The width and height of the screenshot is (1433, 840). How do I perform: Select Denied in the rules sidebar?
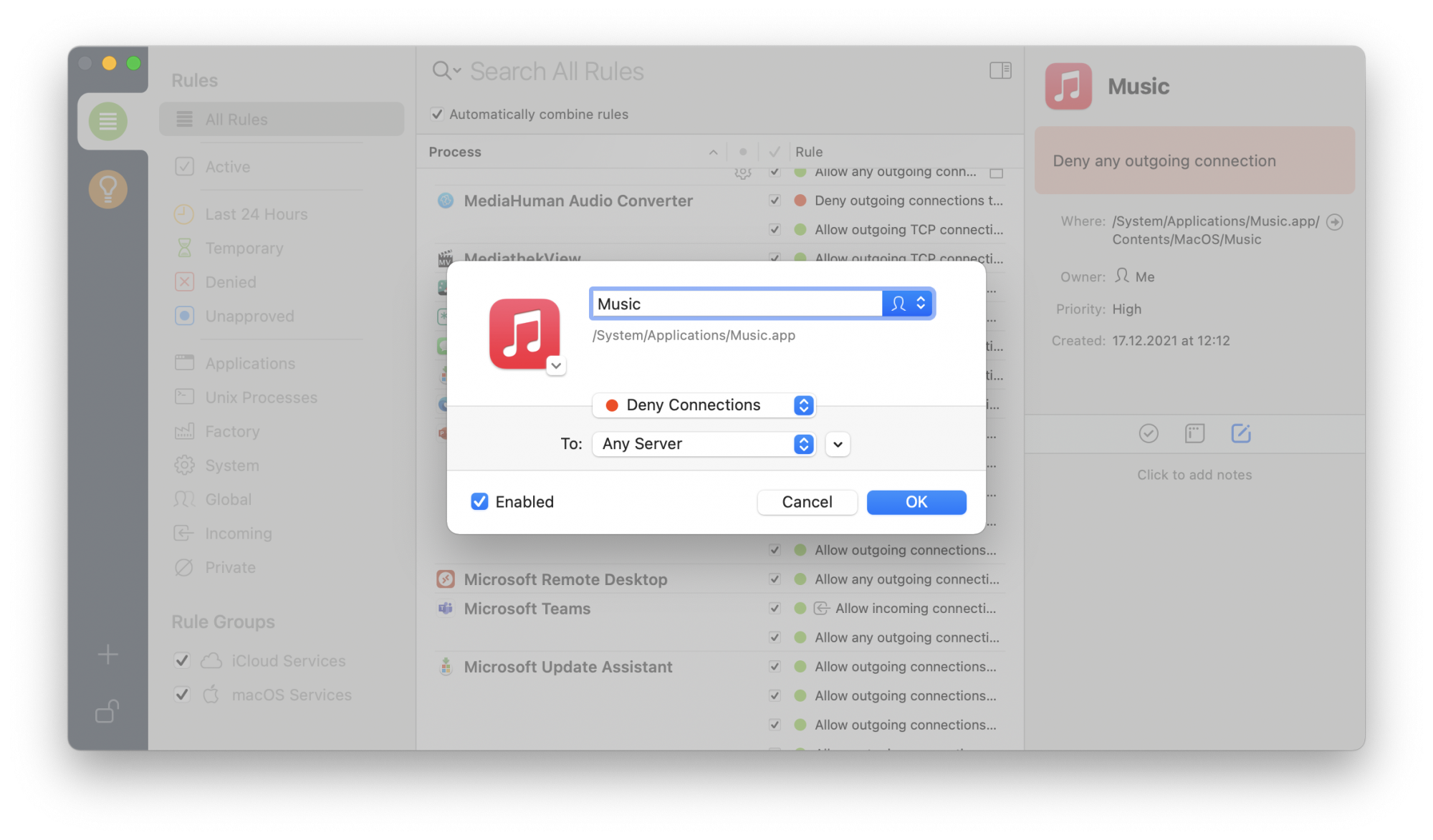[230, 282]
